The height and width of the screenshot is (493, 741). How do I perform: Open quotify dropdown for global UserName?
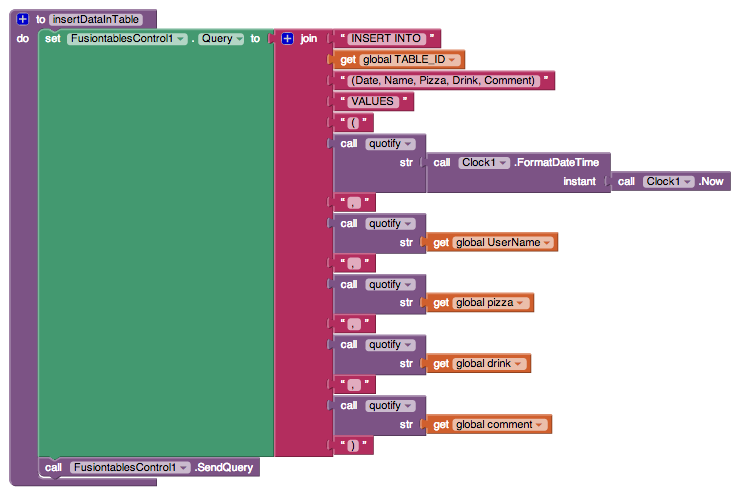(x=390, y=224)
